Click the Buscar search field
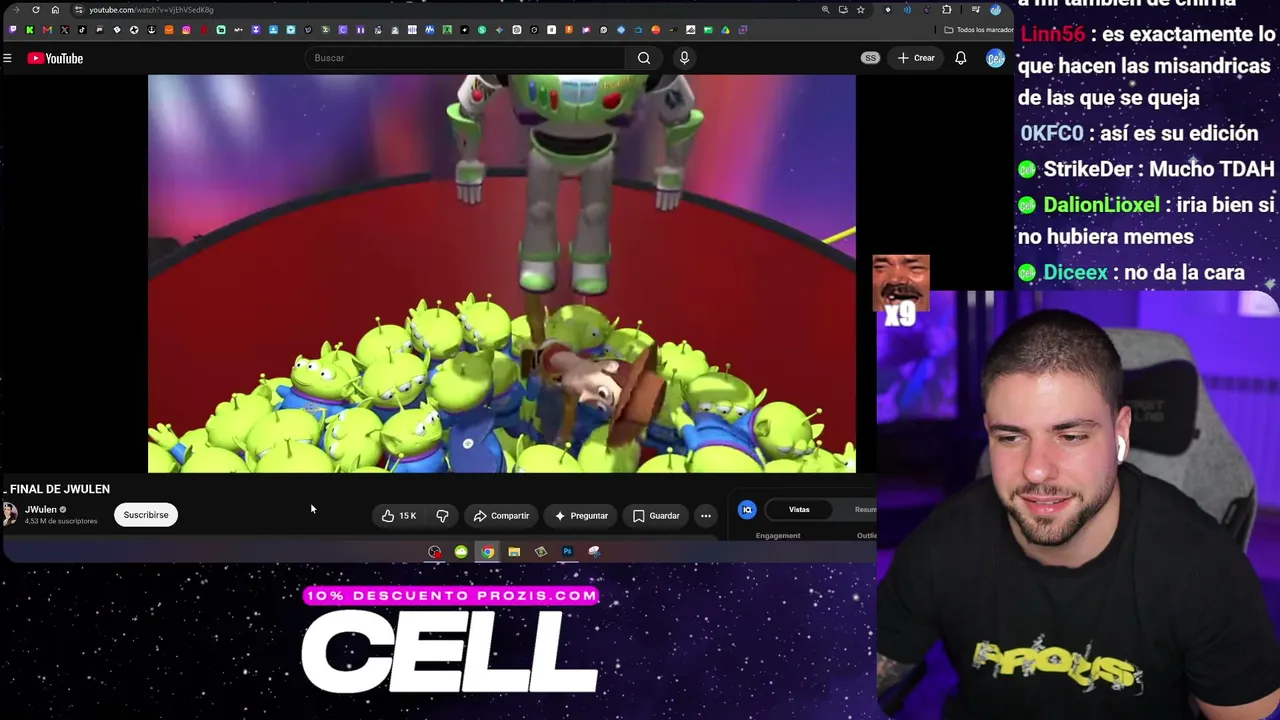Image resolution: width=1280 pixels, height=720 pixels. coord(467,58)
